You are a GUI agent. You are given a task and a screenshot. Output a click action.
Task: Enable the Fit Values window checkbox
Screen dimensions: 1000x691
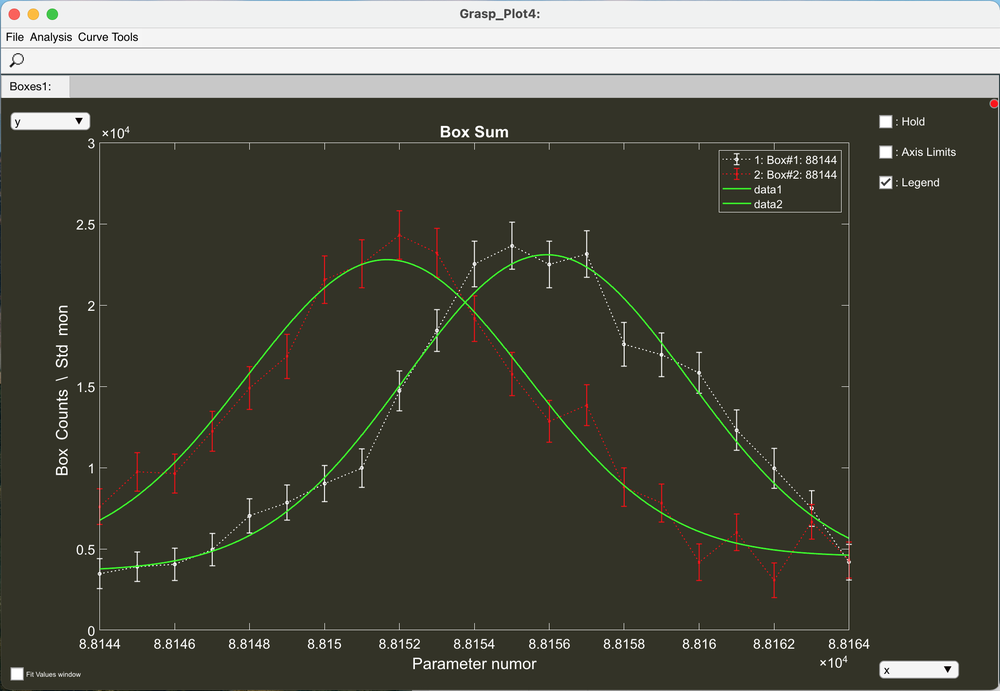[x=14, y=674]
